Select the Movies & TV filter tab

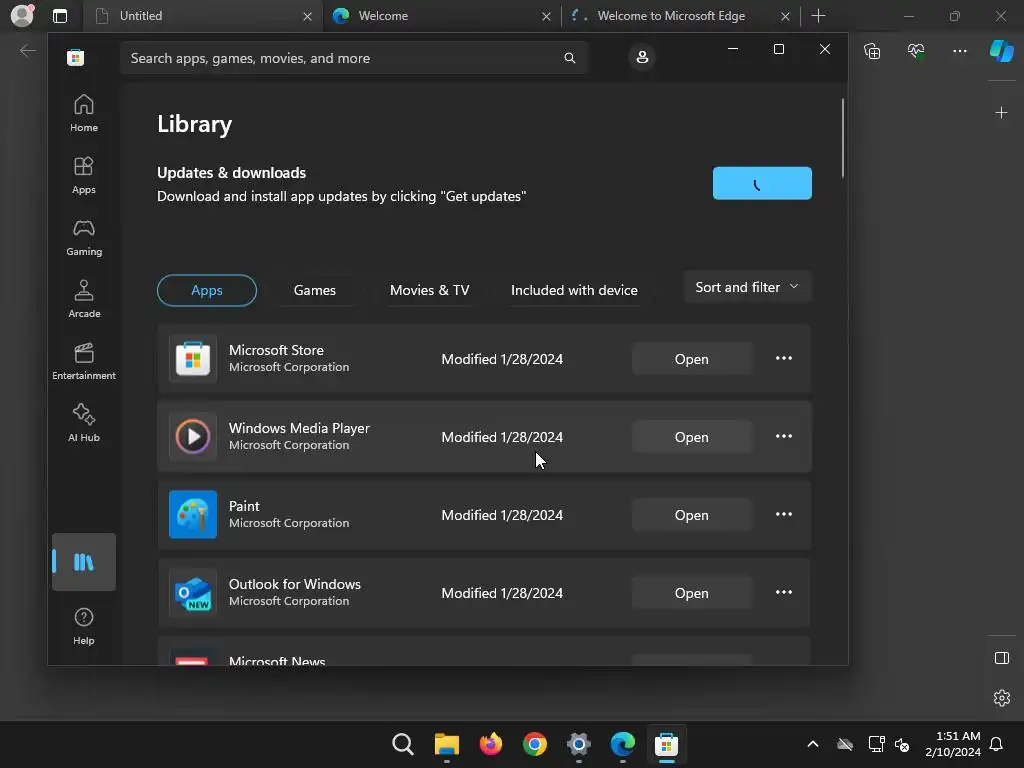429,290
